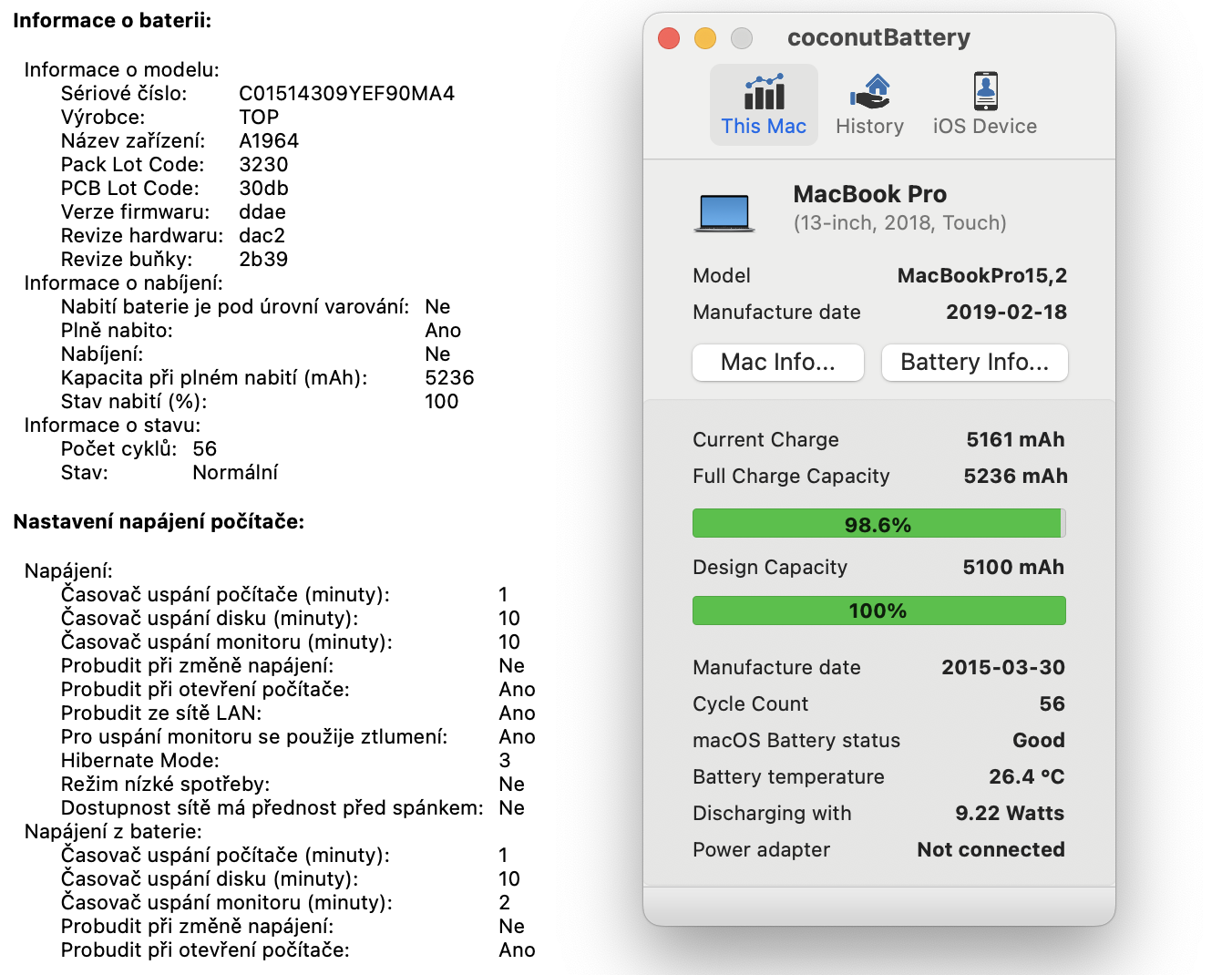
Task: Select the Cycle Count value 56
Action: tap(1052, 704)
